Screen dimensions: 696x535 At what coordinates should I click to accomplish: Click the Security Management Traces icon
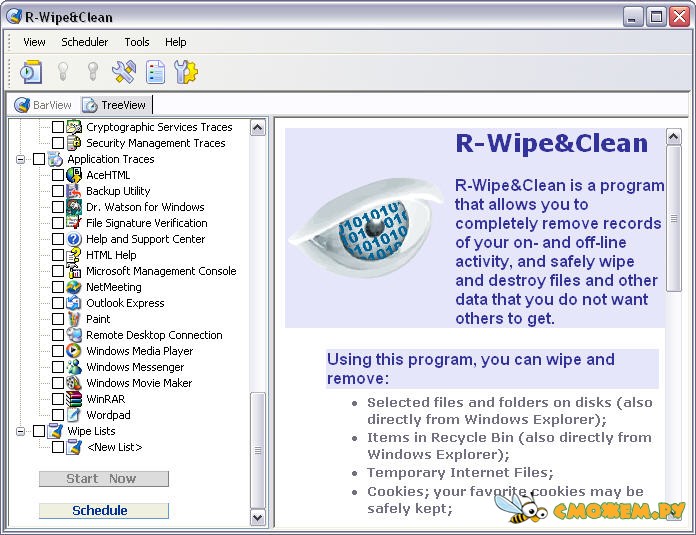coord(74,143)
